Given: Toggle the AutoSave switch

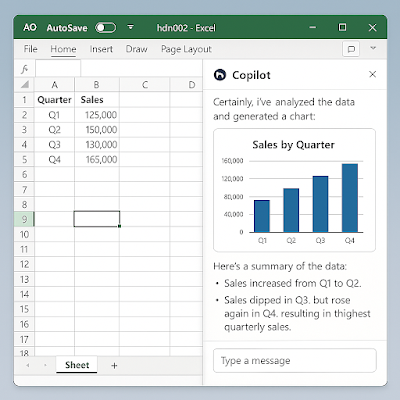Looking at the screenshot, I should 106,28.
